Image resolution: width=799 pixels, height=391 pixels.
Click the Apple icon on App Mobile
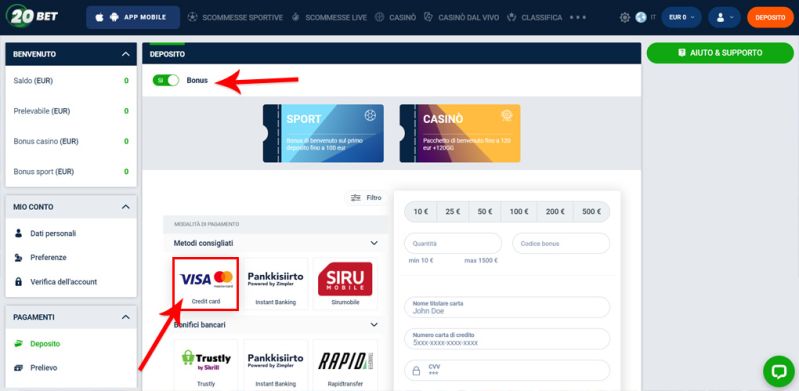pyautogui.click(x=99, y=17)
